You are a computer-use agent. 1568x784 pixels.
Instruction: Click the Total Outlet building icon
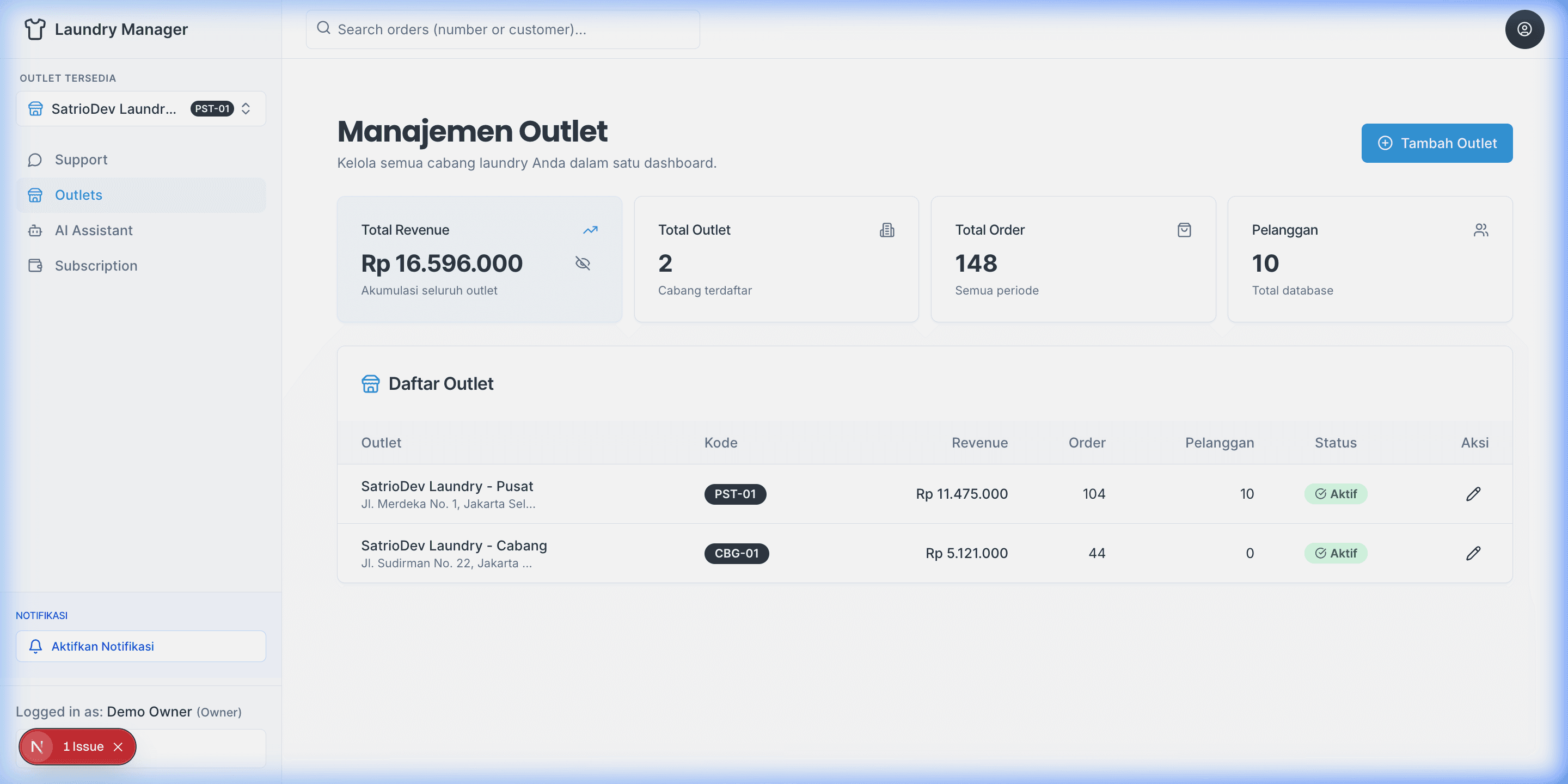coord(887,230)
